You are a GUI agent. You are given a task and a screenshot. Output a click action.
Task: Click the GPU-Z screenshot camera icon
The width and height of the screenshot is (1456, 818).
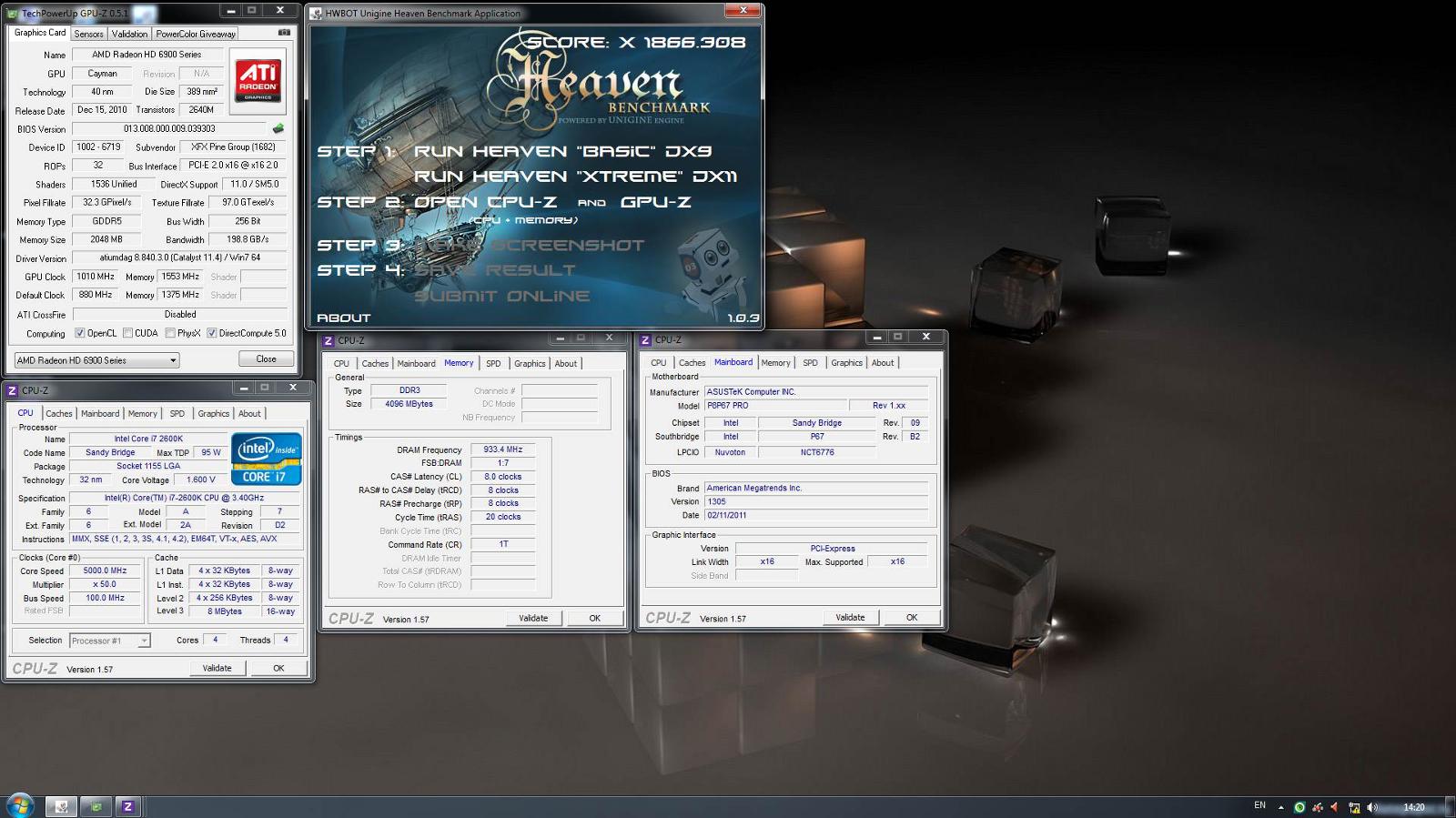284,33
